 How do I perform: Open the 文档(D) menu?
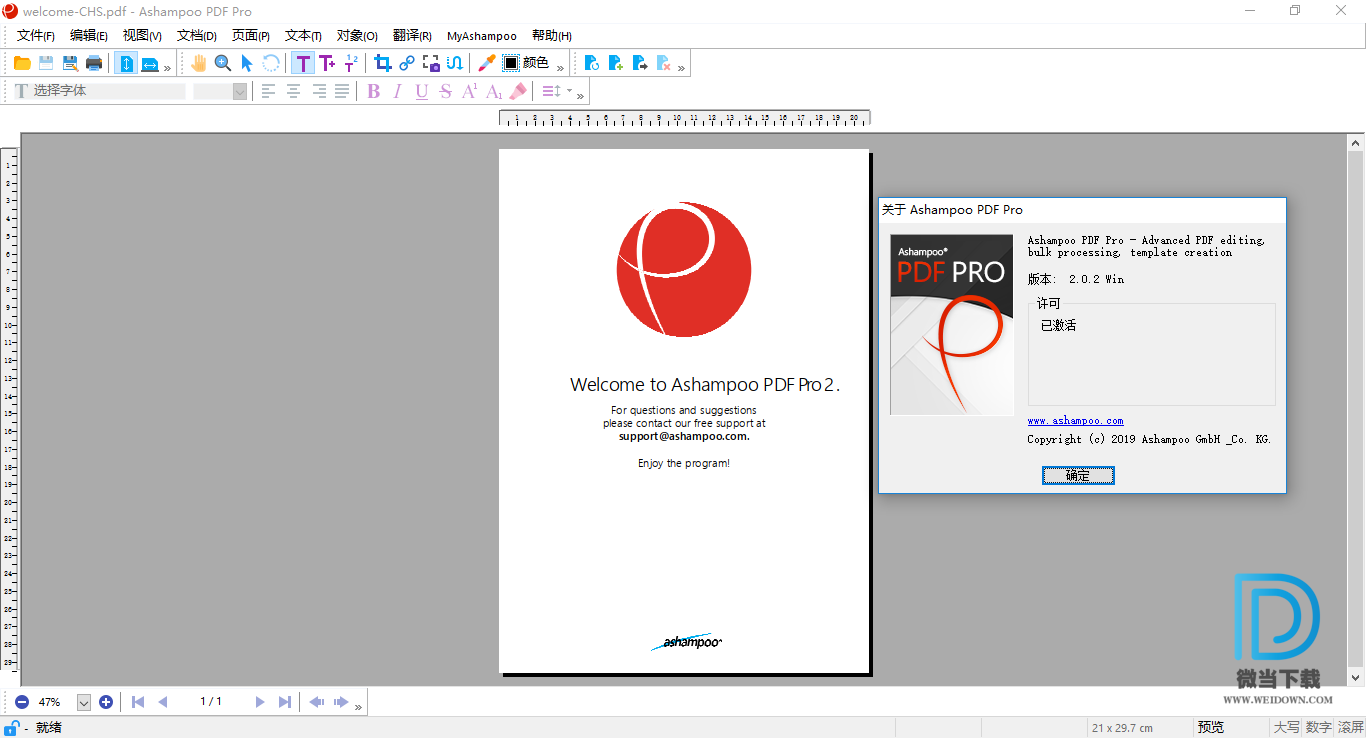click(x=197, y=36)
